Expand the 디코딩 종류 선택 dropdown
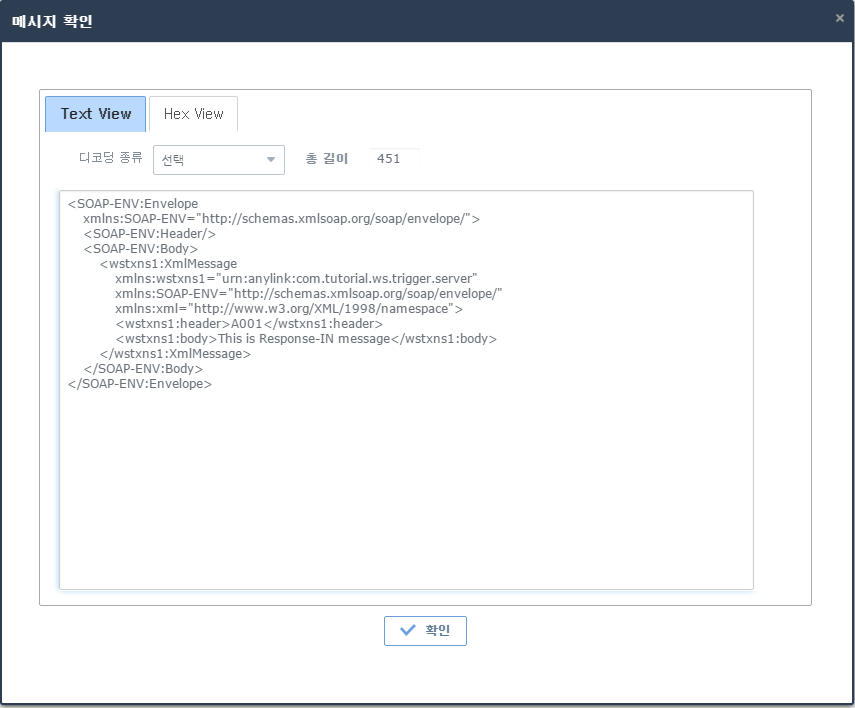The image size is (855, 708). click(x=219, y=160)
